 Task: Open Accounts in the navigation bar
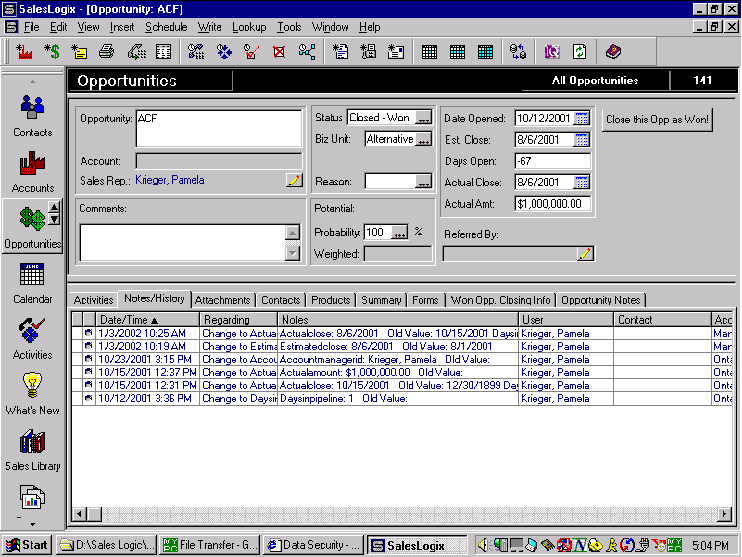32,172
